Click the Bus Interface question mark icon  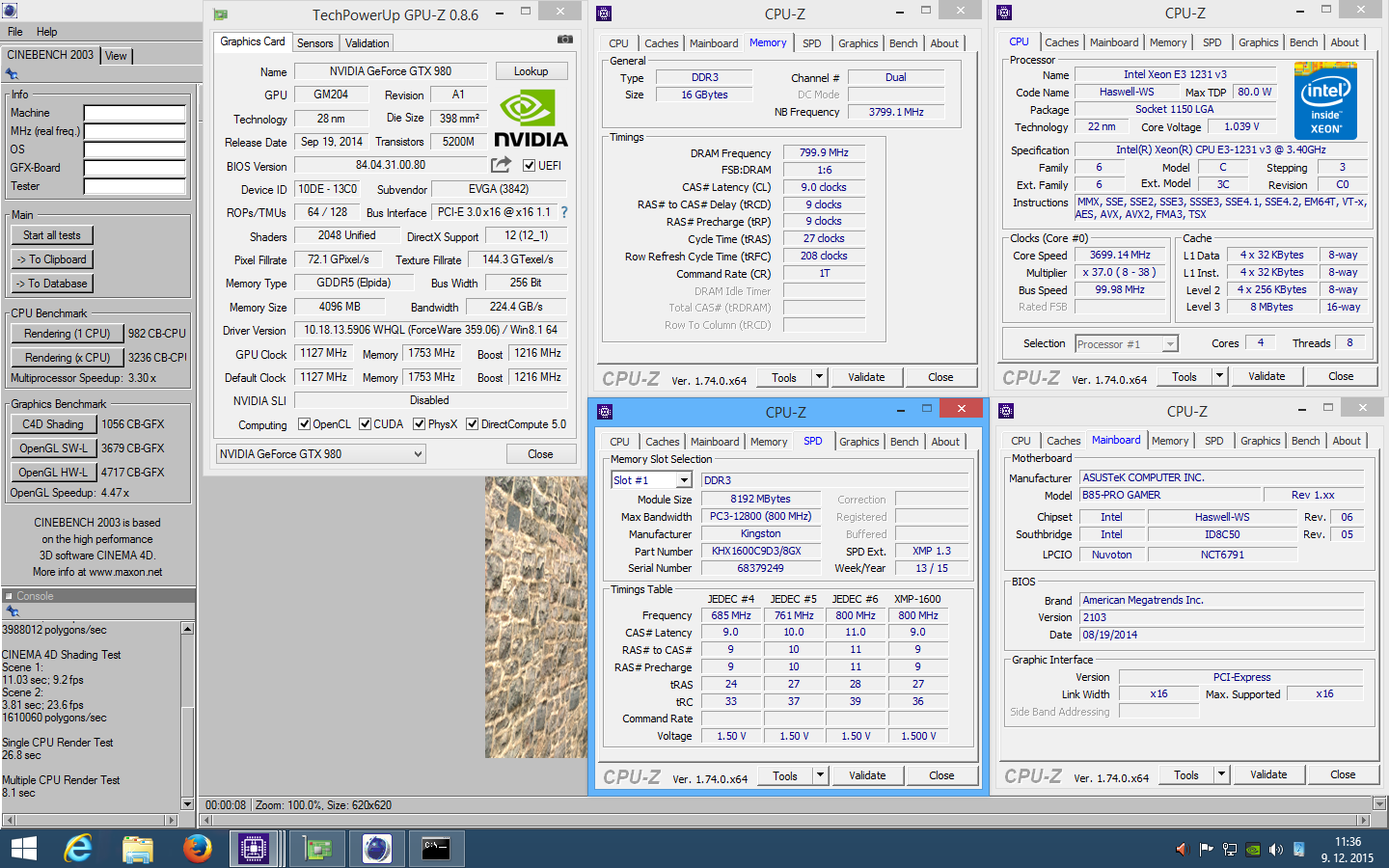point(564,212)
